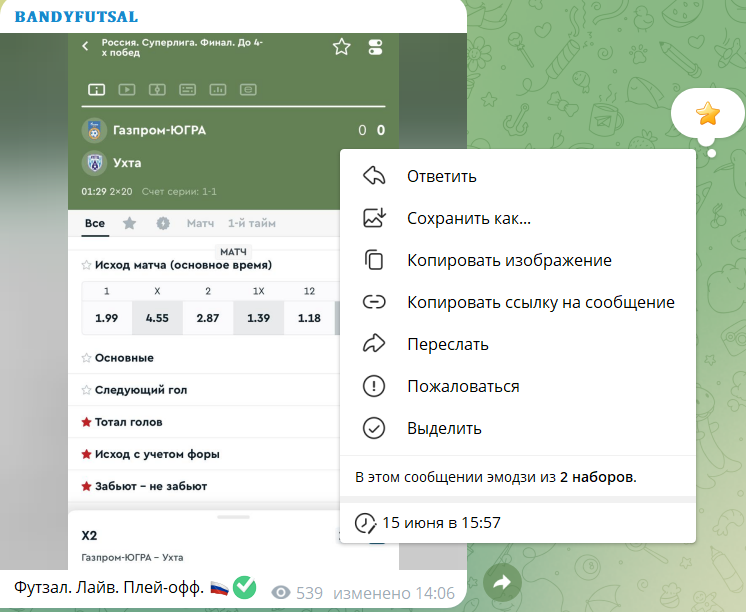Click the video stream icon
Image resolution: width=746 pixels, height=612 pixels.
coord(127,90)
